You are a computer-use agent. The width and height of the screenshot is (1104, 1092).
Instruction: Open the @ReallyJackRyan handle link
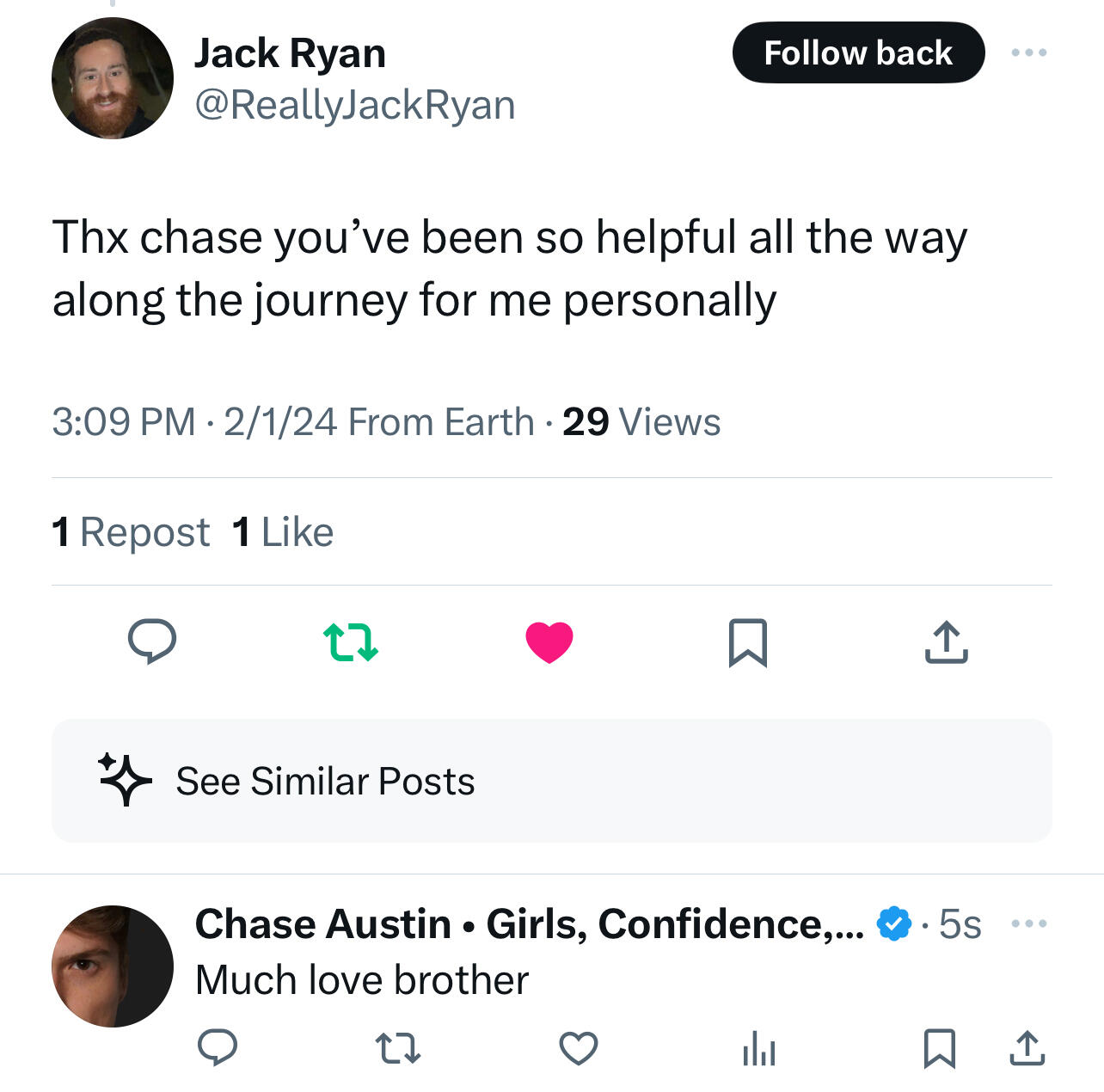355,105
